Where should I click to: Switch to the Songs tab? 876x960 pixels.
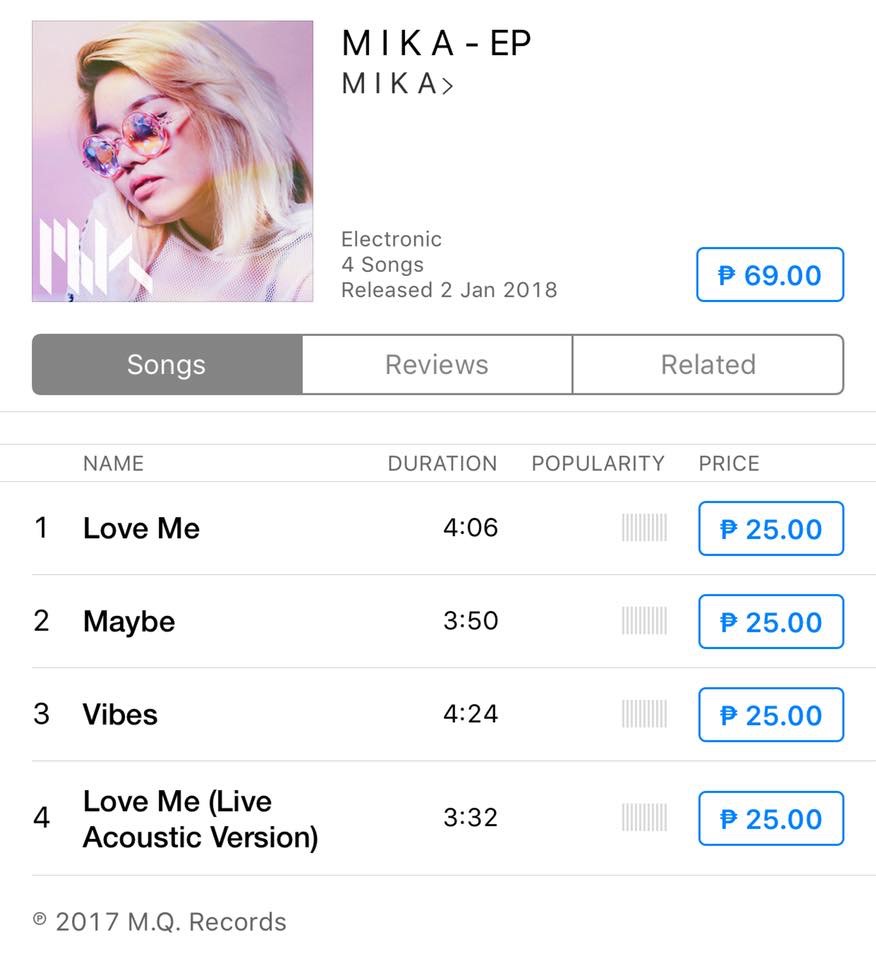click(167, 364)
